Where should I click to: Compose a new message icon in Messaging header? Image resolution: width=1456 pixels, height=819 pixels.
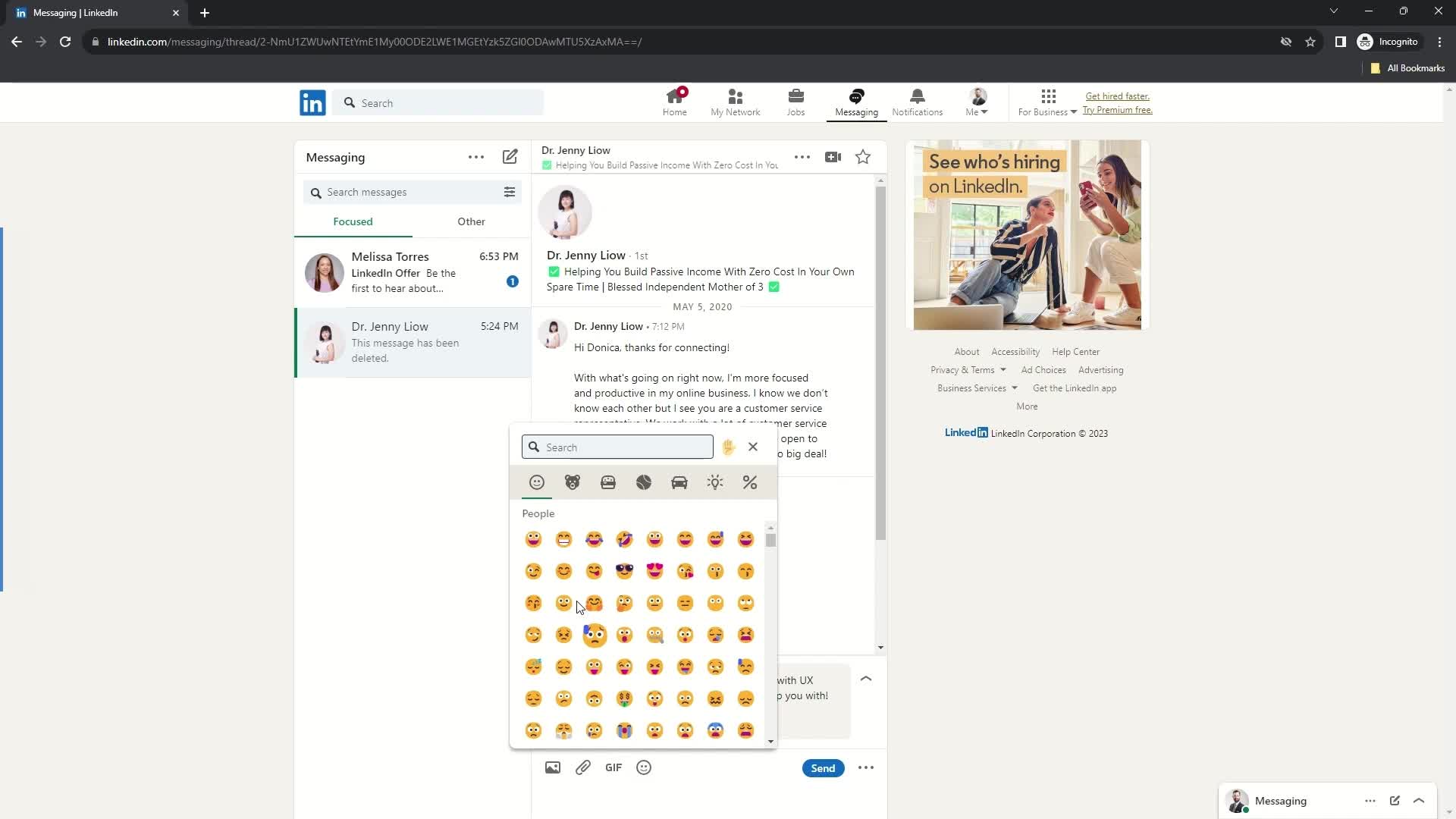[510, 157]
